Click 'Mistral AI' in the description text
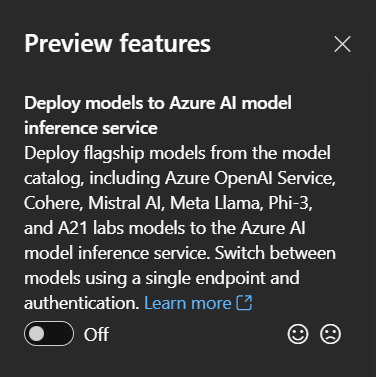The height and width of the screenshot is (377, 376). click(x=124, y=203)
